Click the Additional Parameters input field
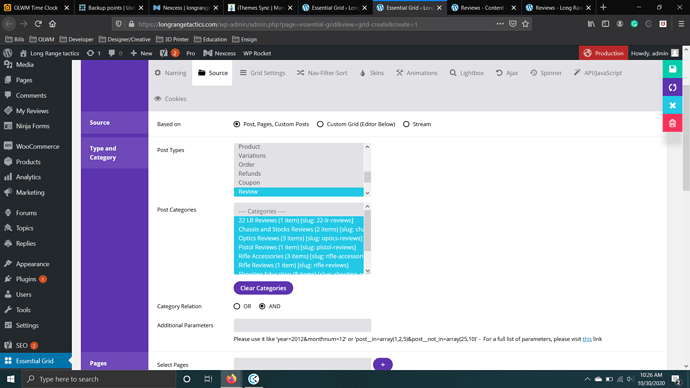This screenshot has width=690, height=388. (302, 326)
